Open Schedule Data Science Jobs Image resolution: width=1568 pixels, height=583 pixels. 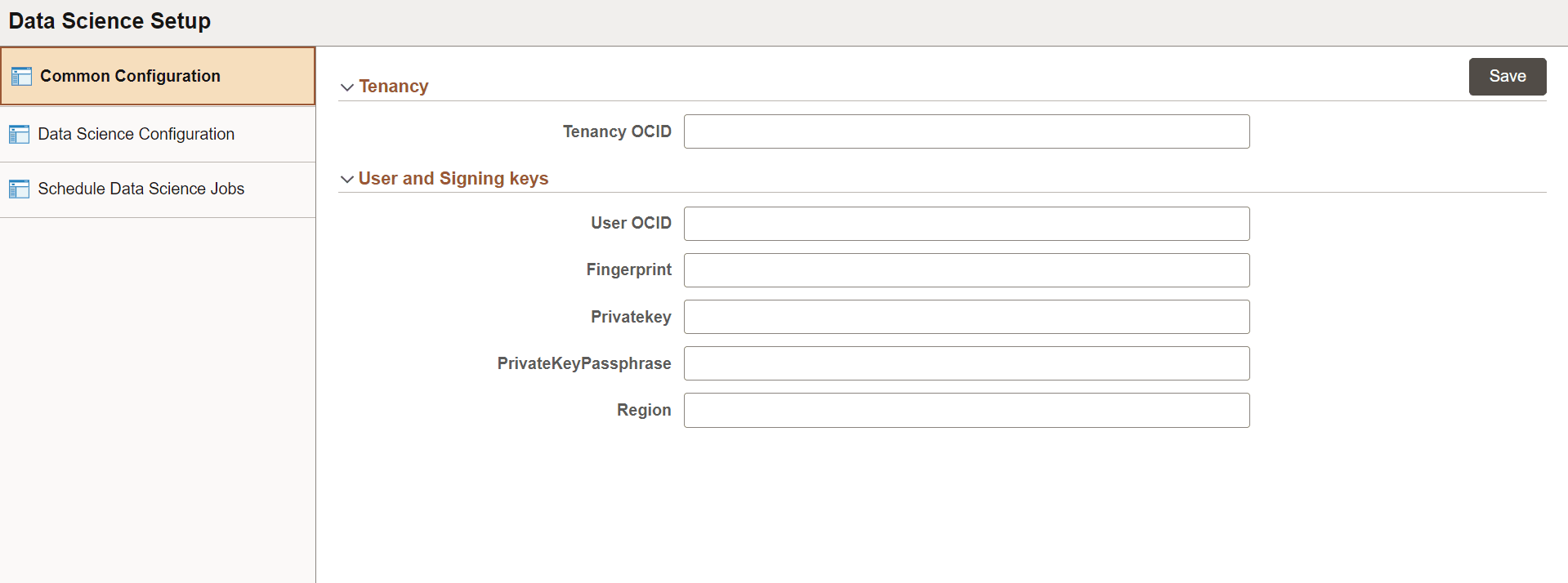(141, 189)
